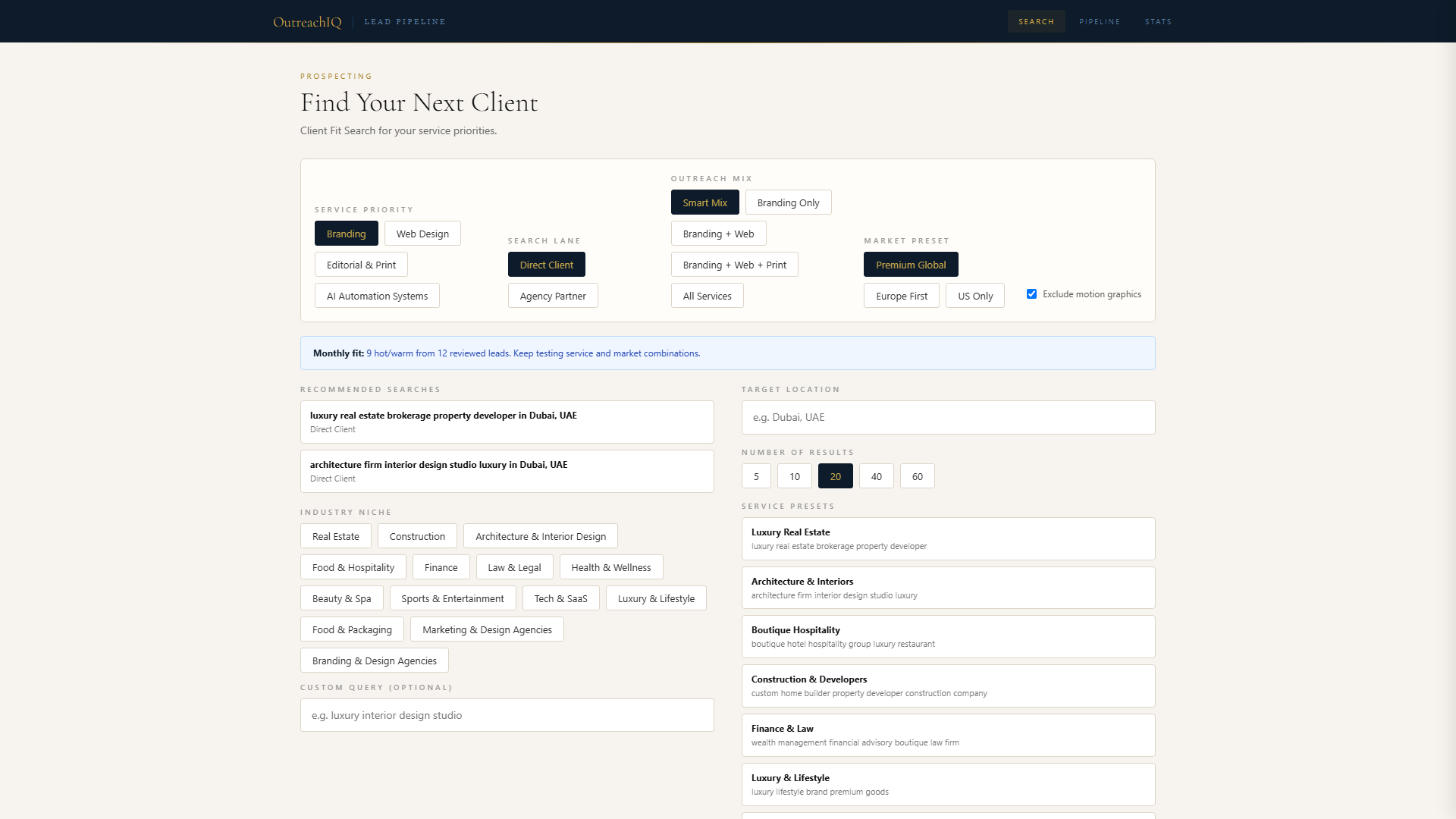The image size is (1456, 819).
Task: Apply Luxury & Lifestyle service preset card
Action: (948, 784)
